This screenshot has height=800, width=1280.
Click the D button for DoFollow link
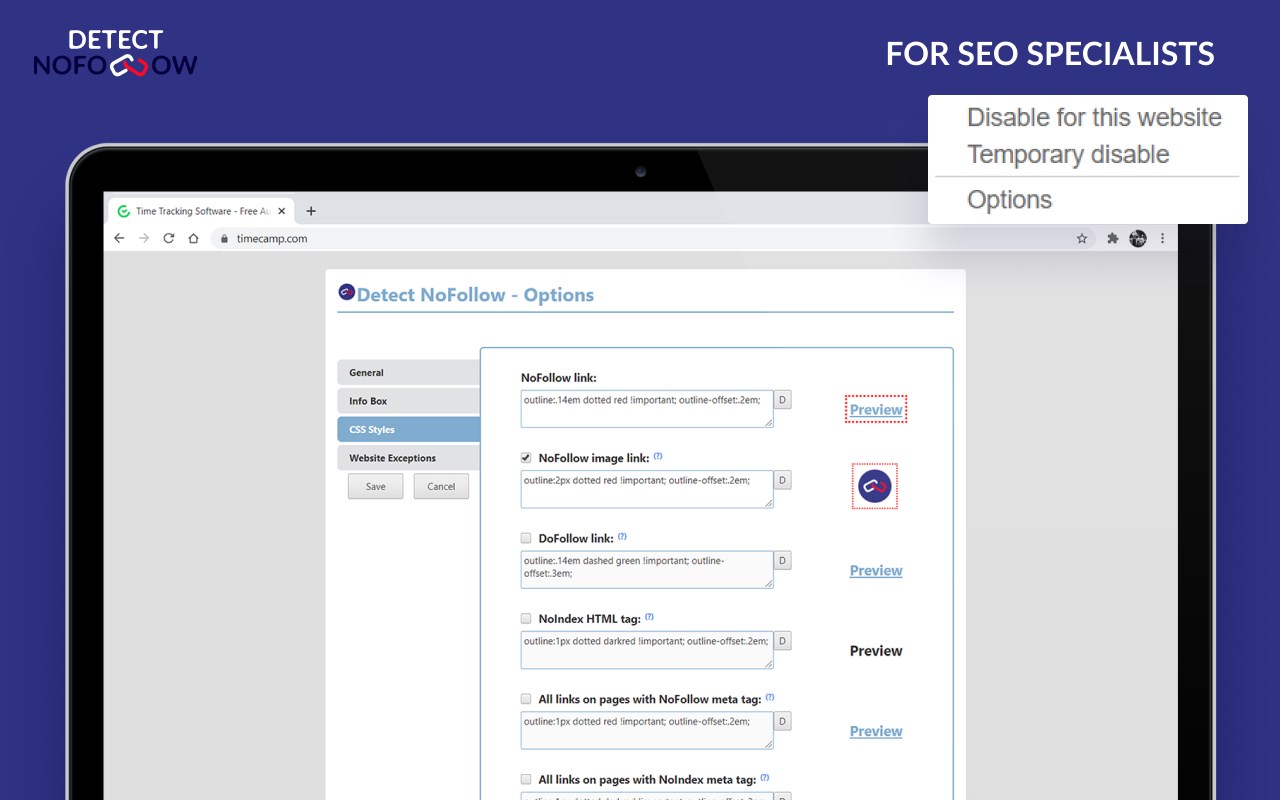pos(783,560)
